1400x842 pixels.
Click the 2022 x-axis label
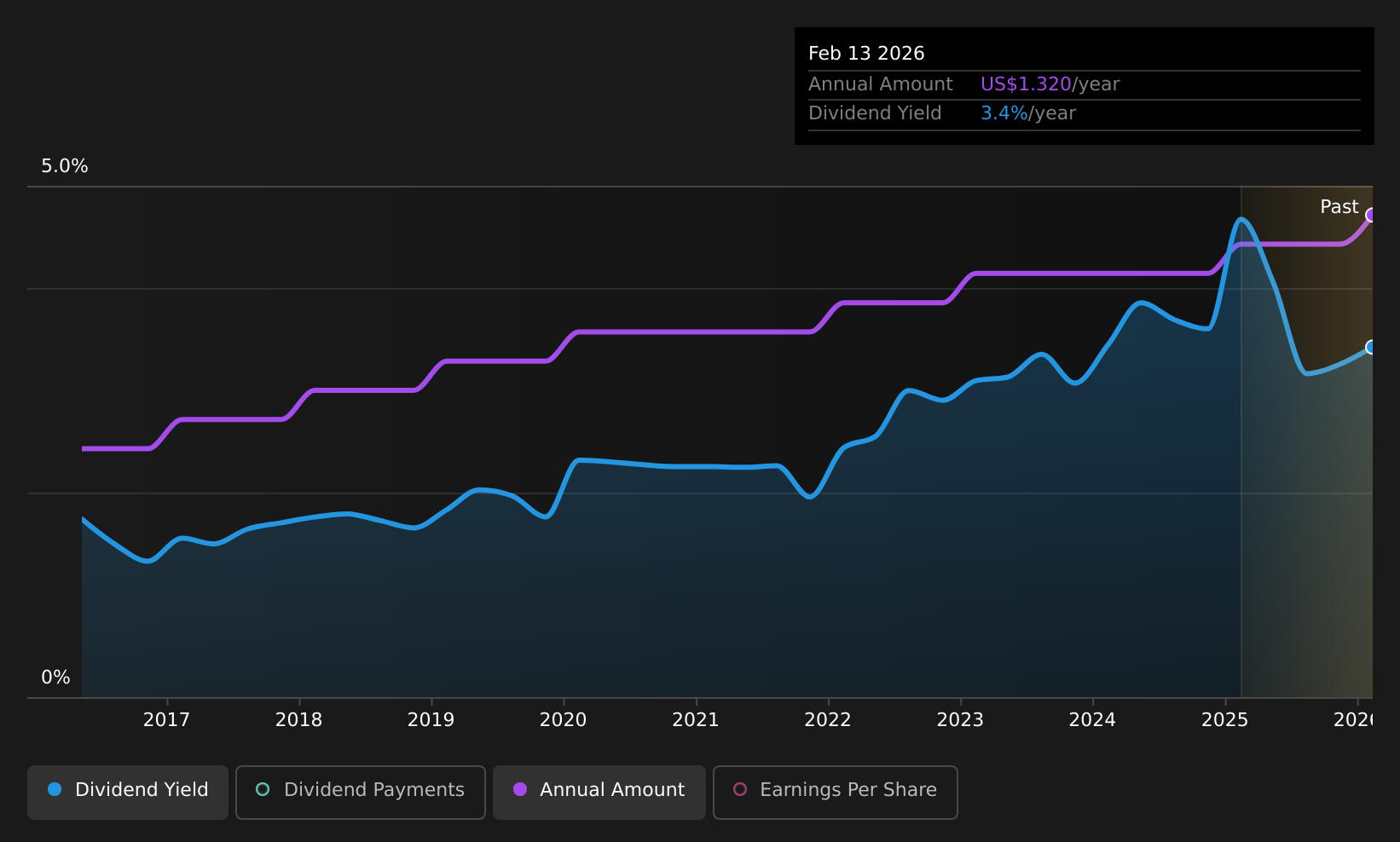tap(828, 720)
